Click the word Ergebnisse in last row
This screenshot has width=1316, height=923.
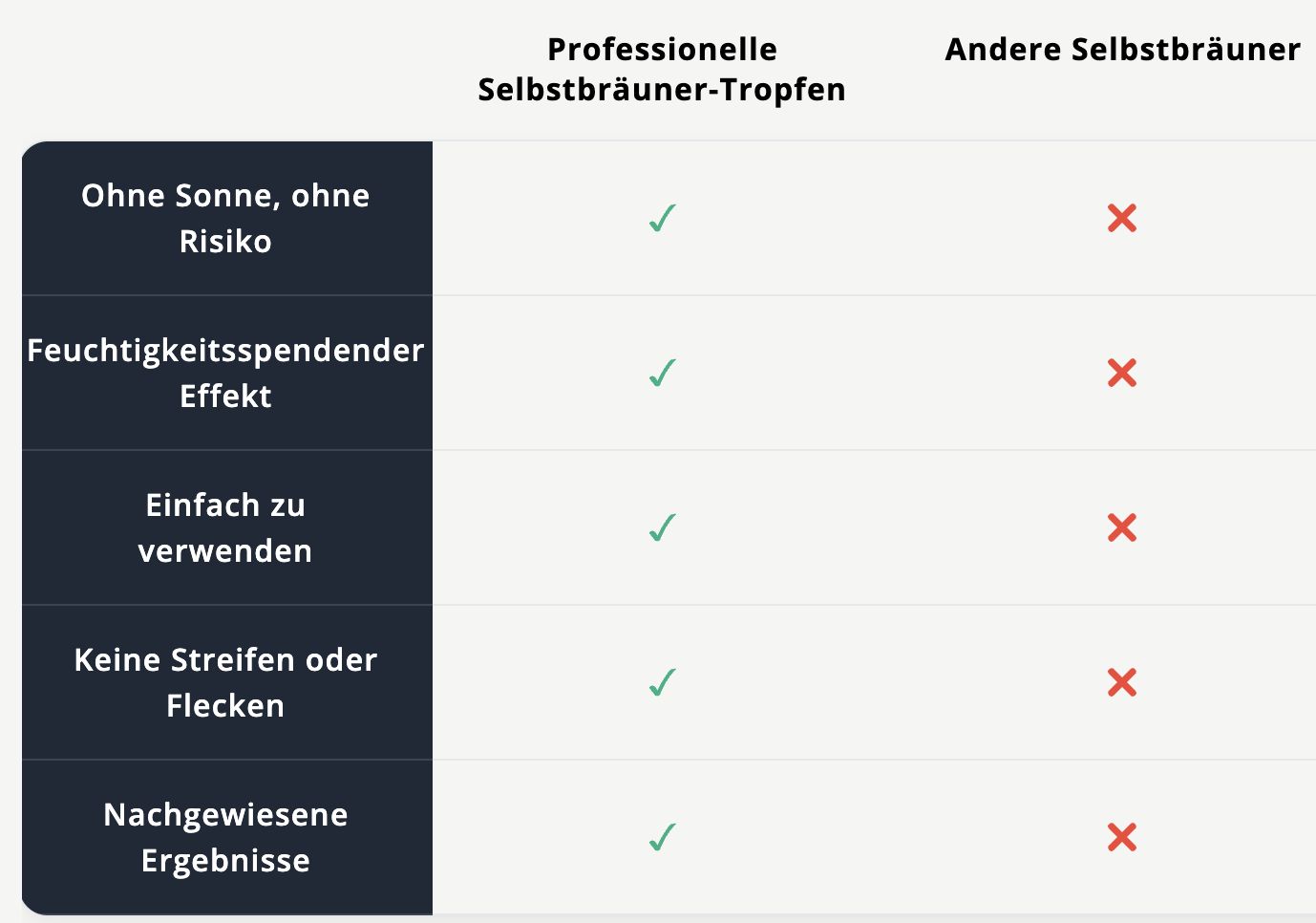pyautogui.click(x=225, y=861)
